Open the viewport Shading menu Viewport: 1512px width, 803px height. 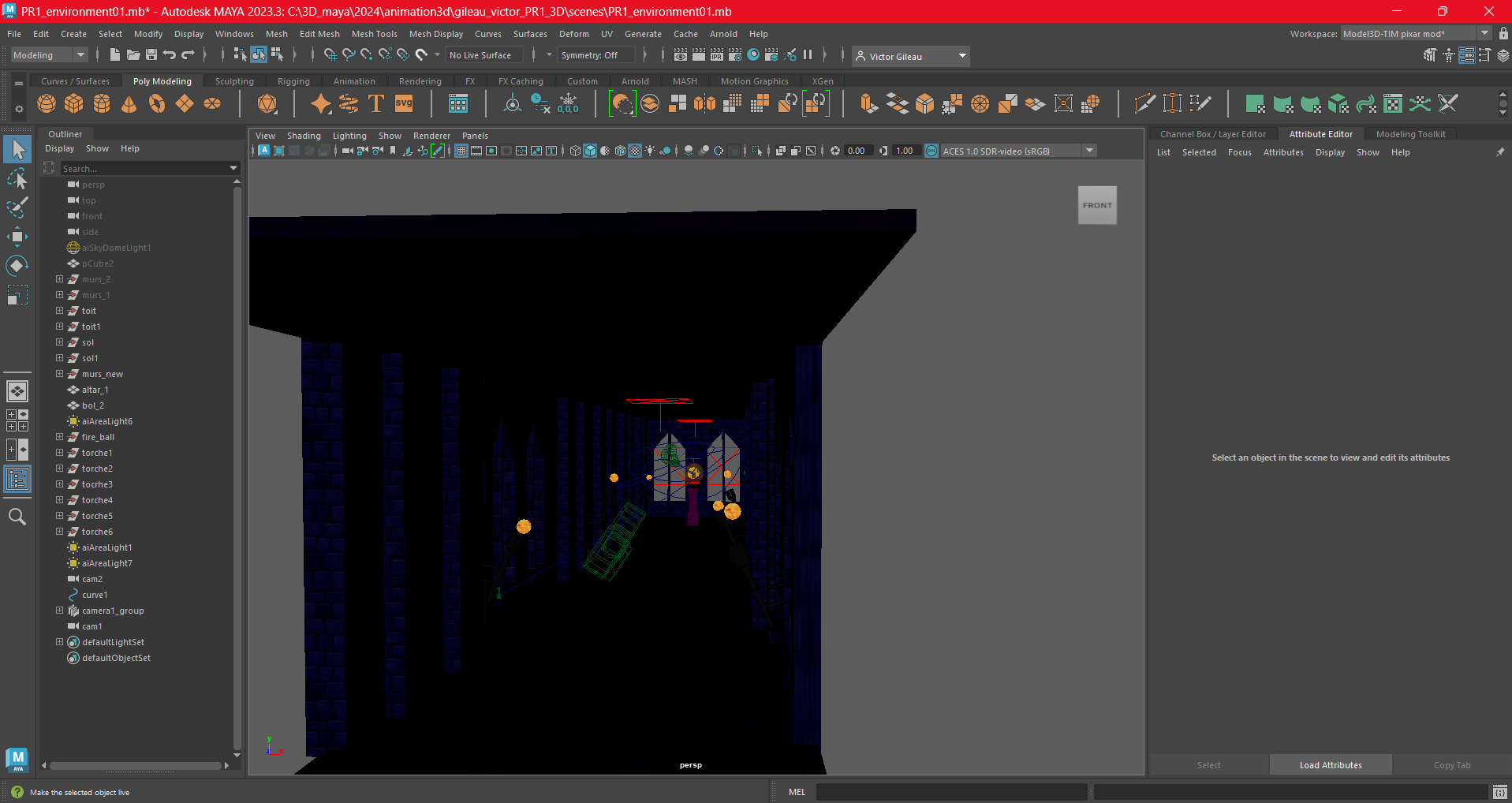[x=304, y=136]
